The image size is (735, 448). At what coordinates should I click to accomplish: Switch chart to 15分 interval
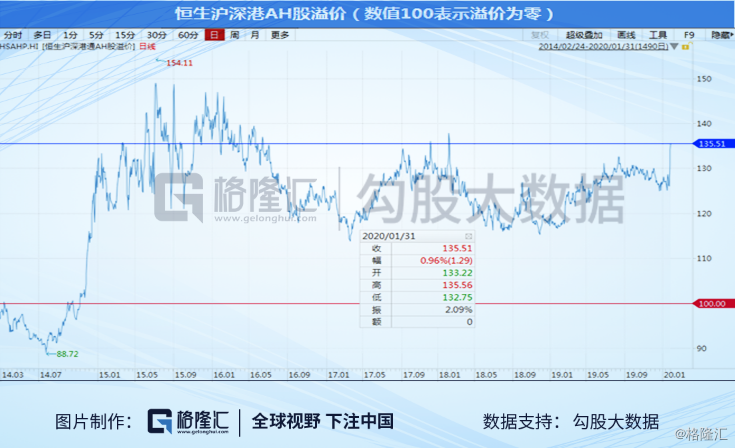pyautogui.click(x=124, y=35)
